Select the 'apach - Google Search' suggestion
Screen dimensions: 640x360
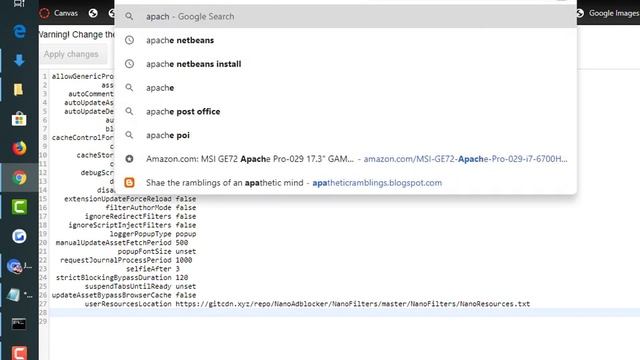point(346,16)
